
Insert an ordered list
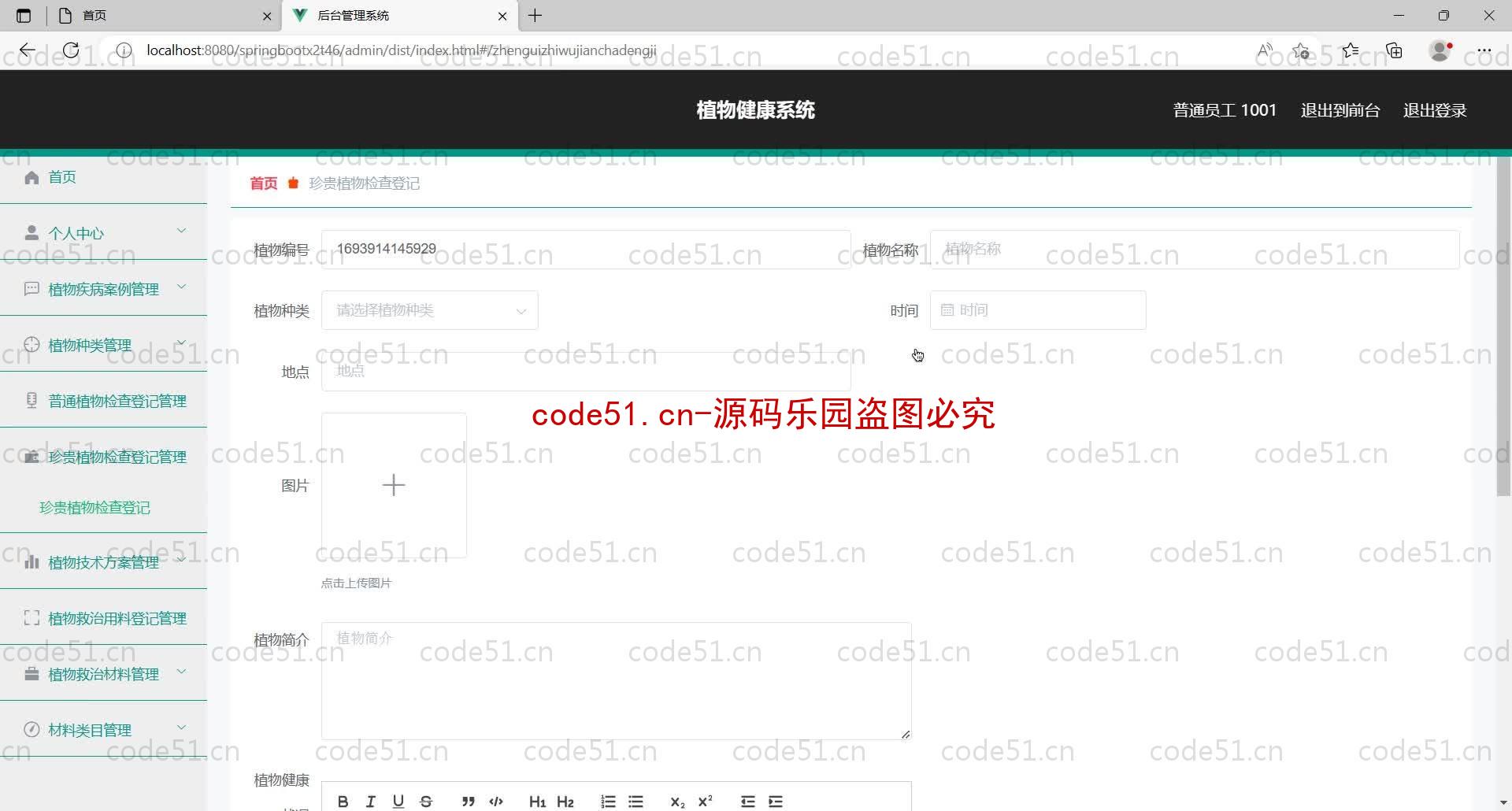(x=608, y=802)
